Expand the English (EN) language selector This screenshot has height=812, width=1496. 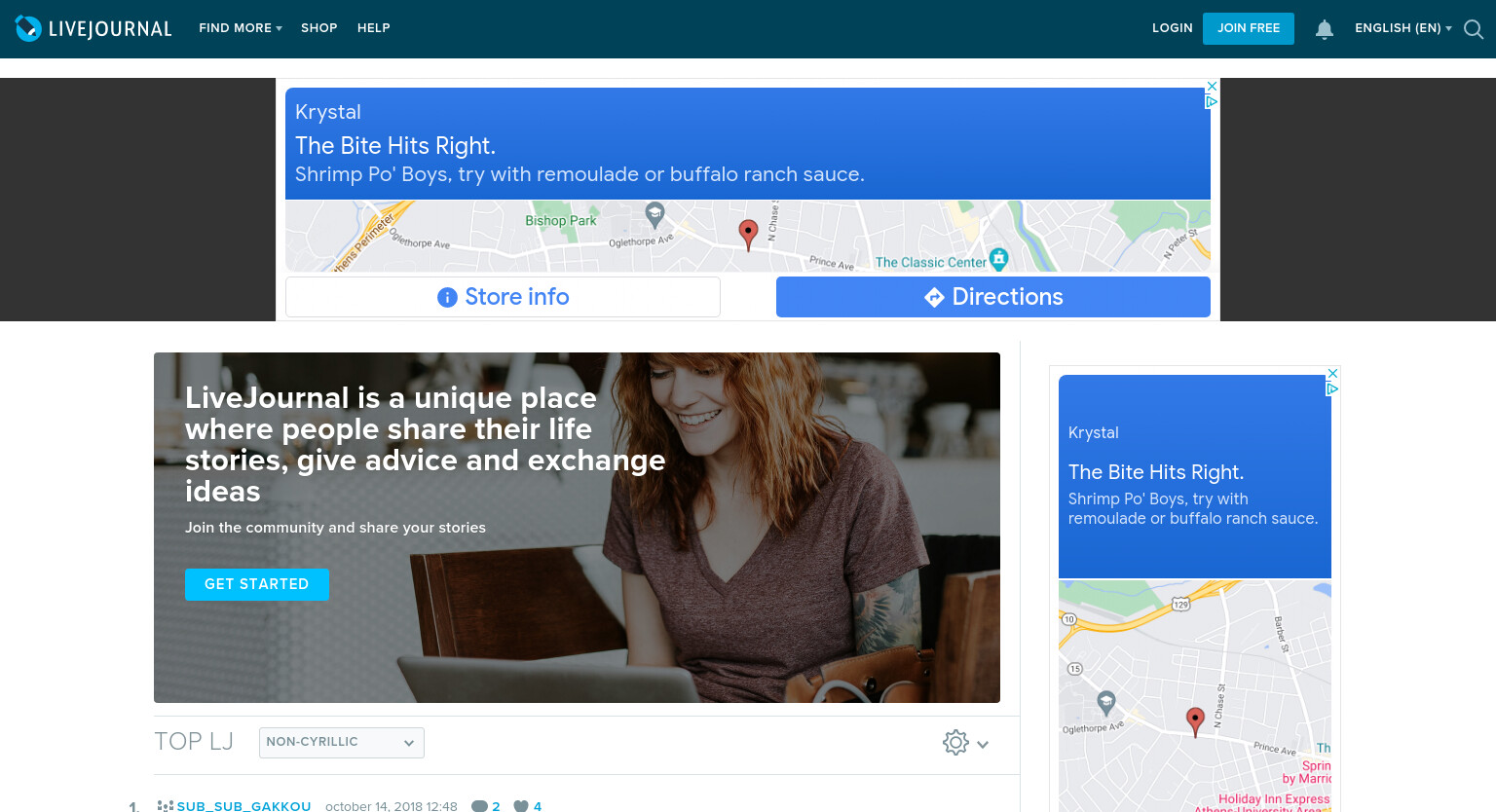click(1403, 28)
